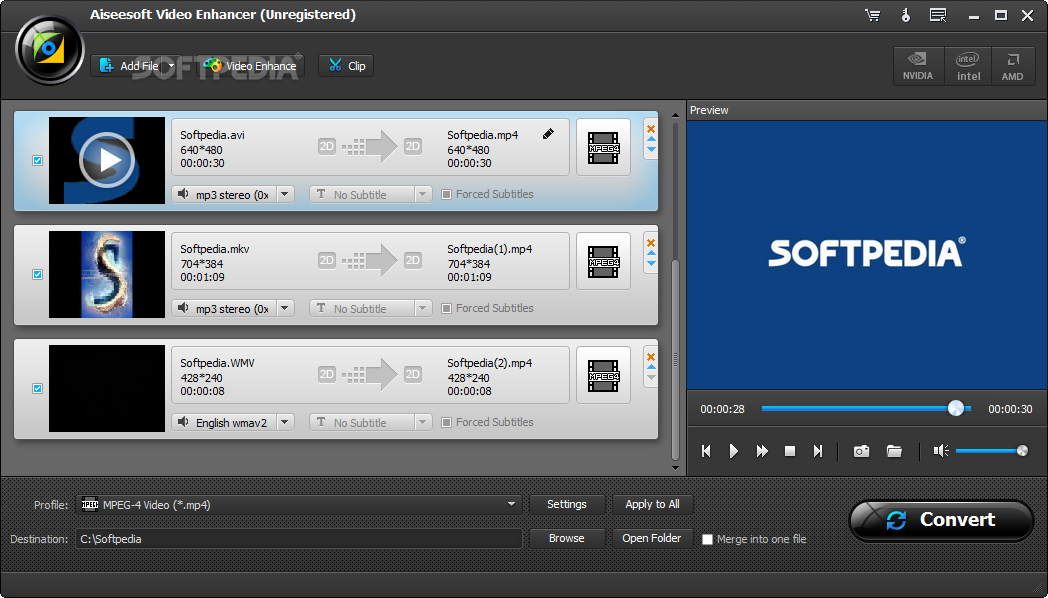The image size is (1048, 598).
Task: Click the Aiseesoft application logo
Action: point(49,50)
